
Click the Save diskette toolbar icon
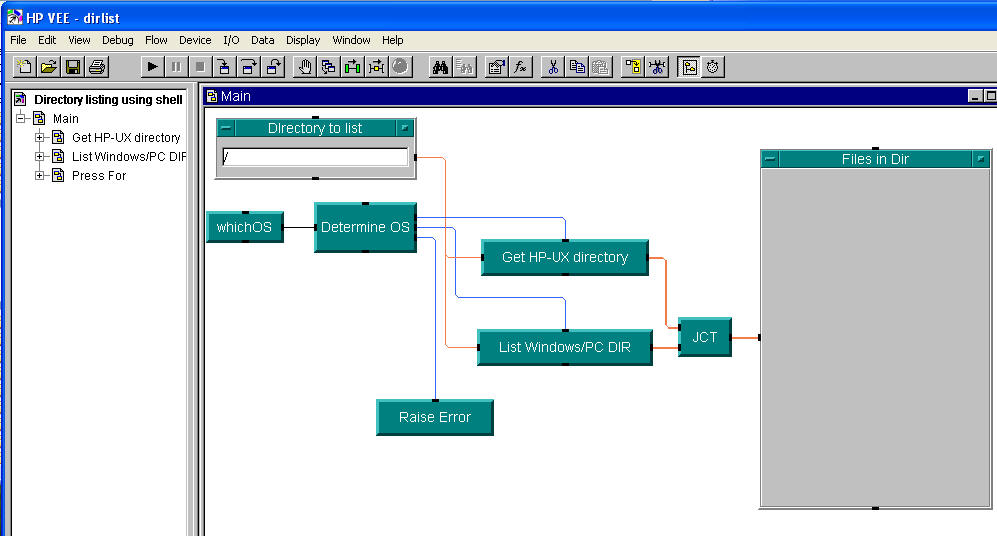click(73, 67)
